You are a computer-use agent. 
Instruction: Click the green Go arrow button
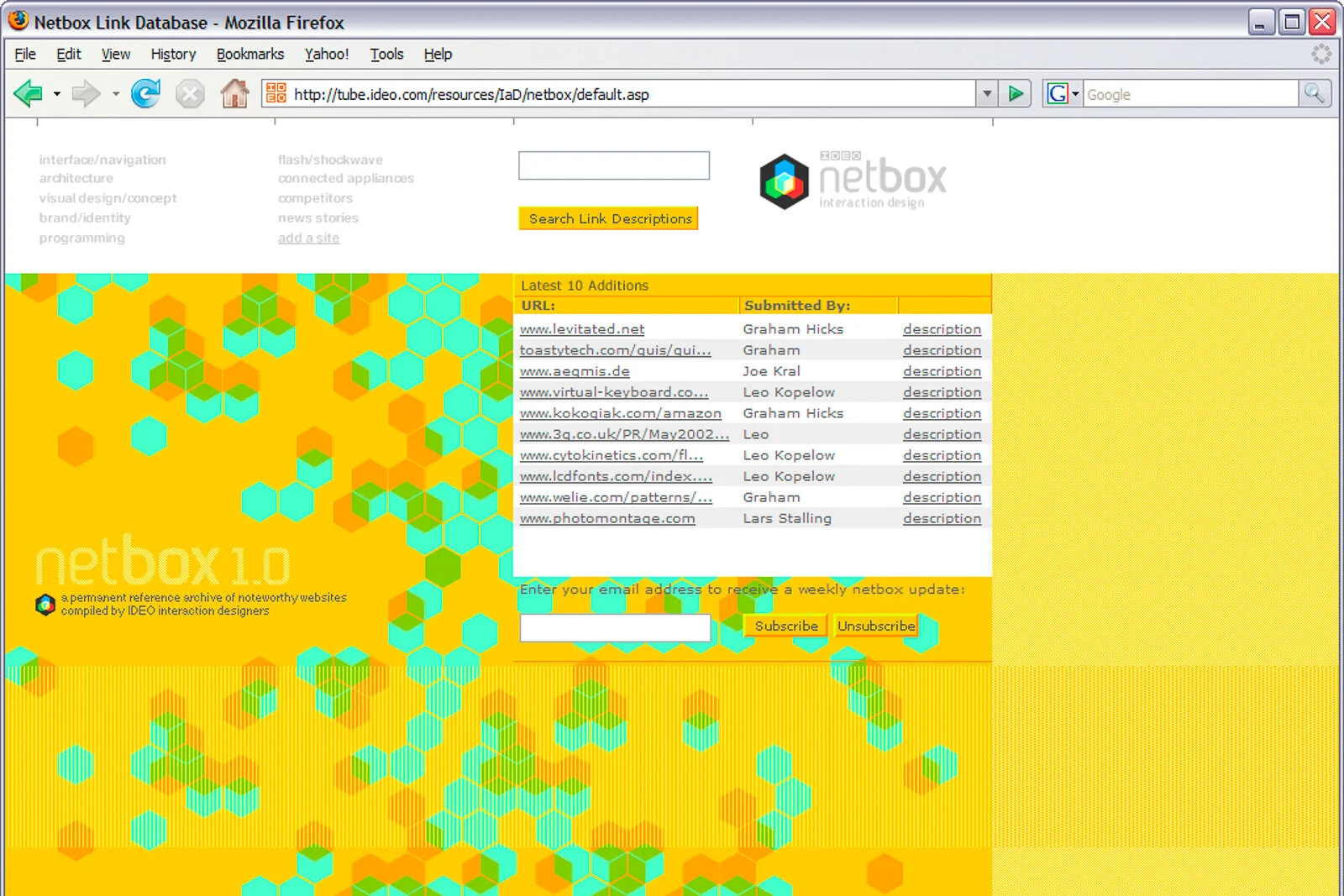point(1016,93)
